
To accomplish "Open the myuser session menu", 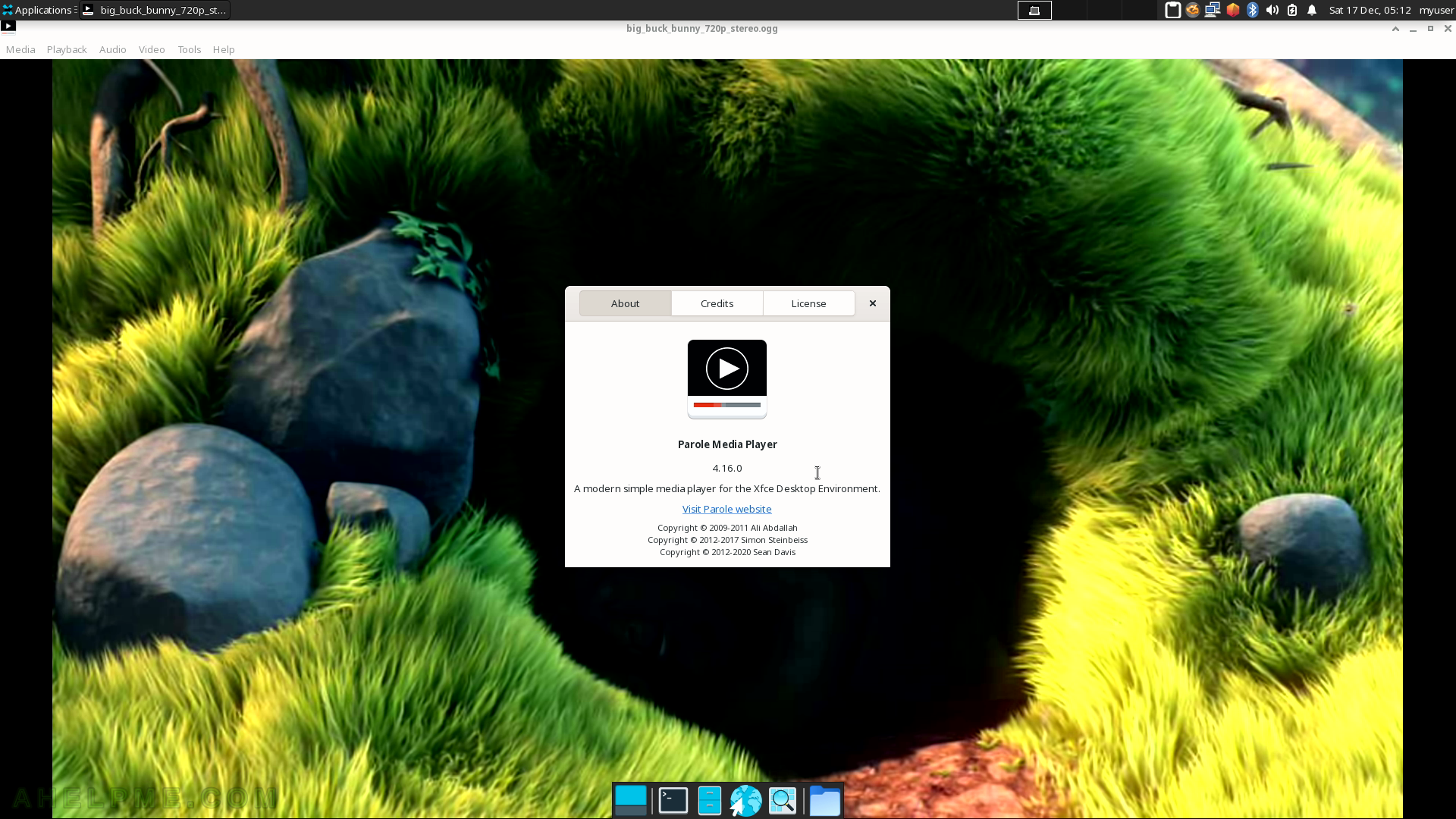I will (1436, 10).
